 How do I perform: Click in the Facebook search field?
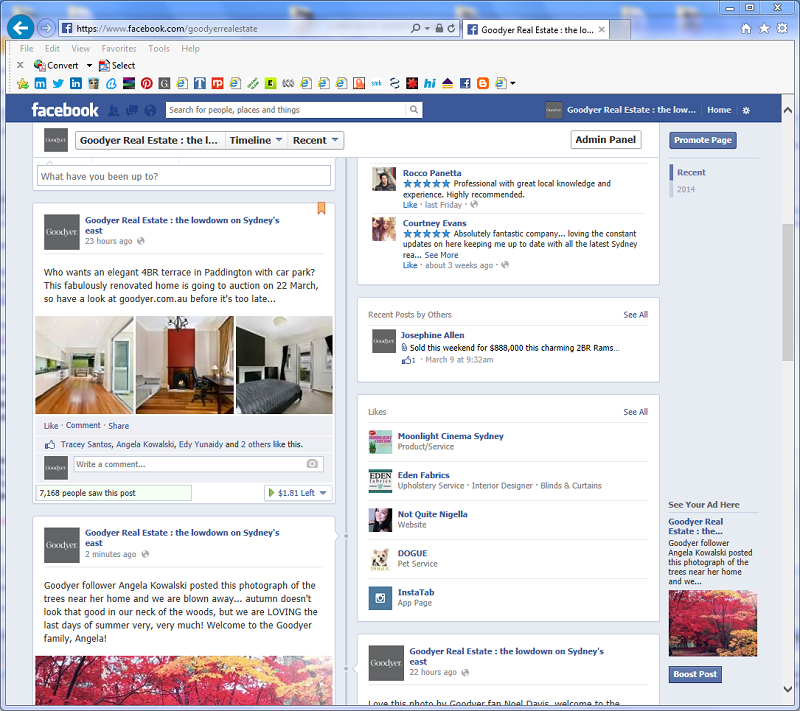tap(286, 110)
